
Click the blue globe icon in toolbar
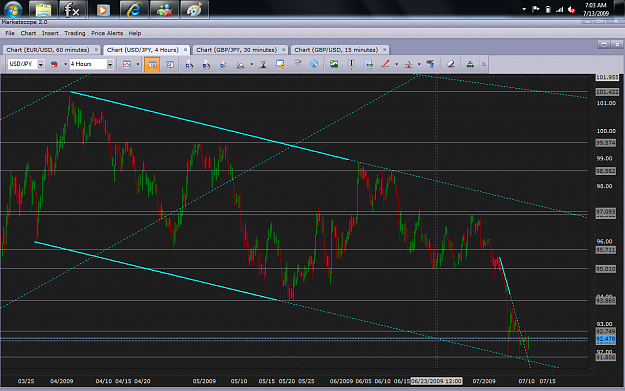[314, 64]
